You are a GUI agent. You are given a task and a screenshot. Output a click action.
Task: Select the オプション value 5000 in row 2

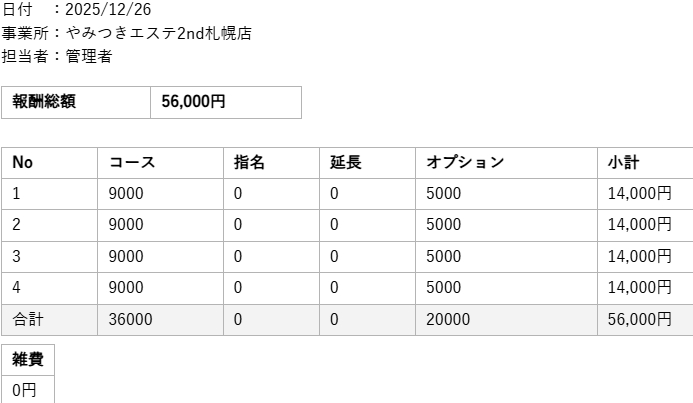coord(444,225)
